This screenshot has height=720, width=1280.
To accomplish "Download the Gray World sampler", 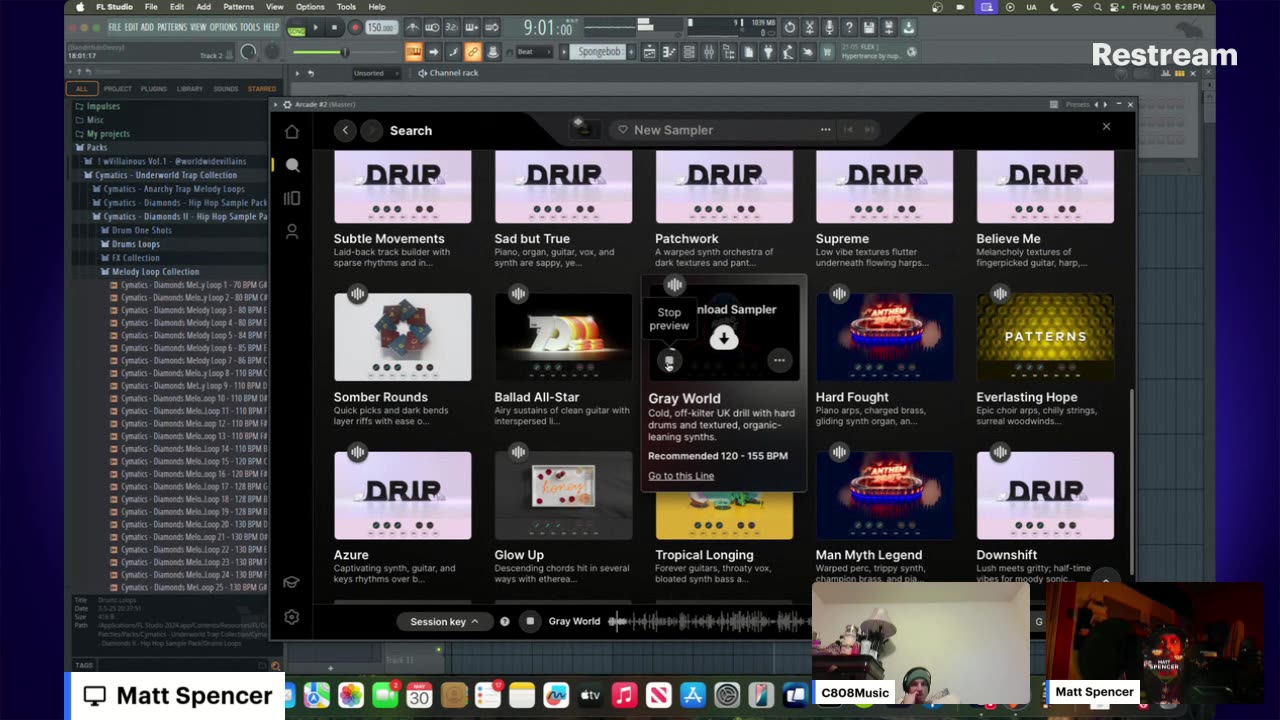I will point(724,338).
